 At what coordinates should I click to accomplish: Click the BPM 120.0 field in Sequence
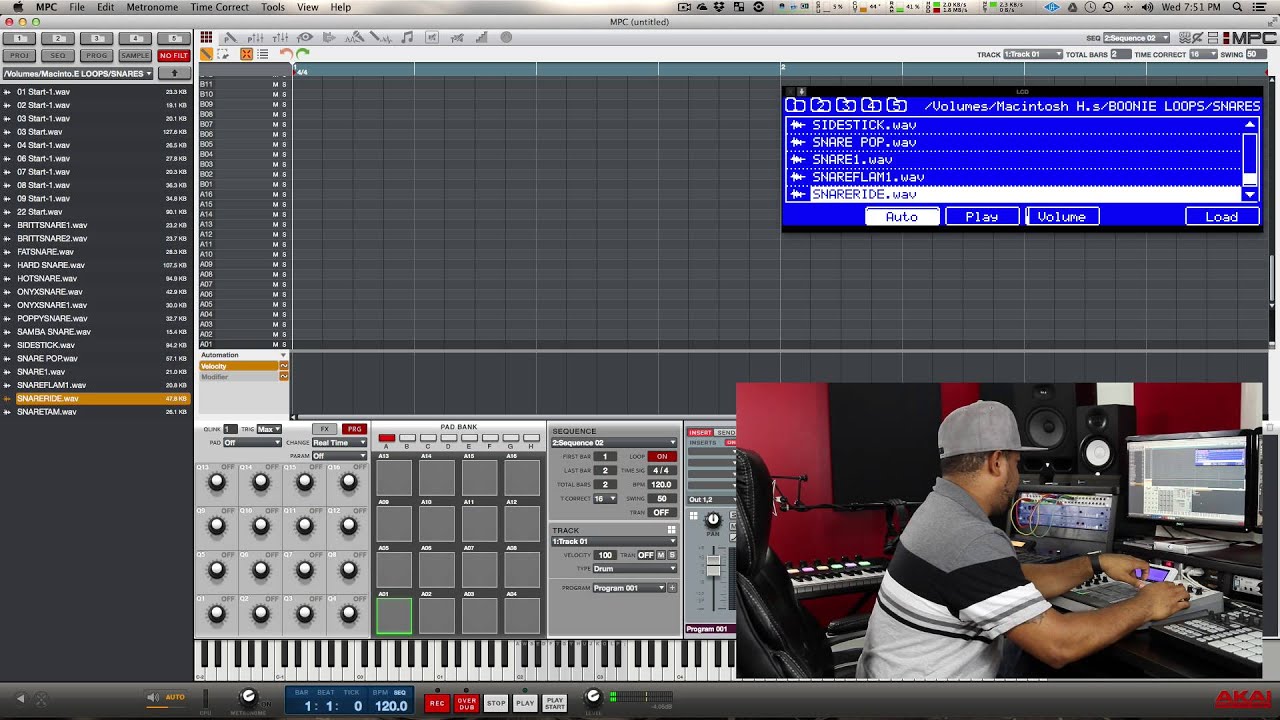[661, 484]
